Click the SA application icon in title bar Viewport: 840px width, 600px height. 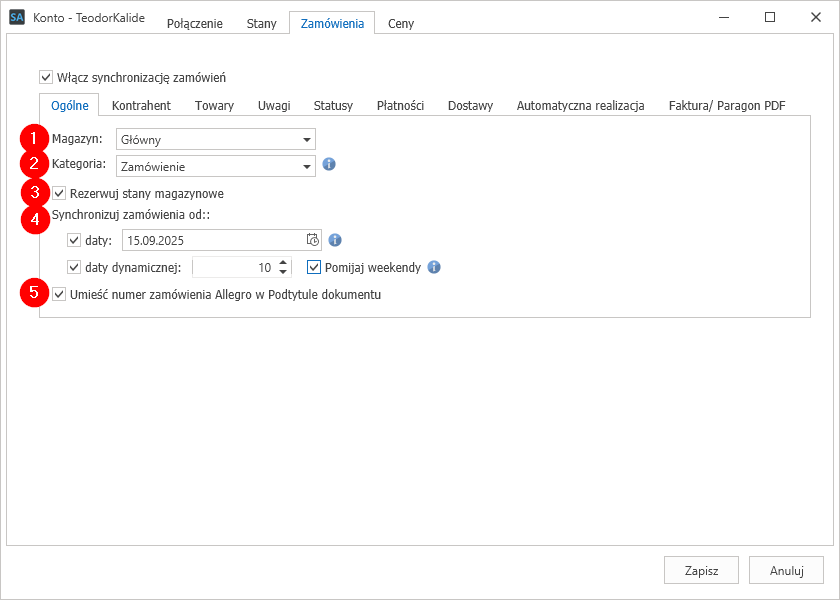coord(17,17)
